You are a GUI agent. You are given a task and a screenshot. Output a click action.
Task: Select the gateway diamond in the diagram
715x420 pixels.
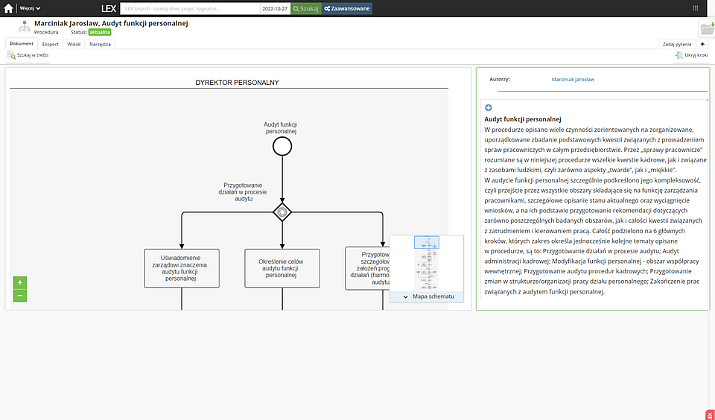click(282, 211)
